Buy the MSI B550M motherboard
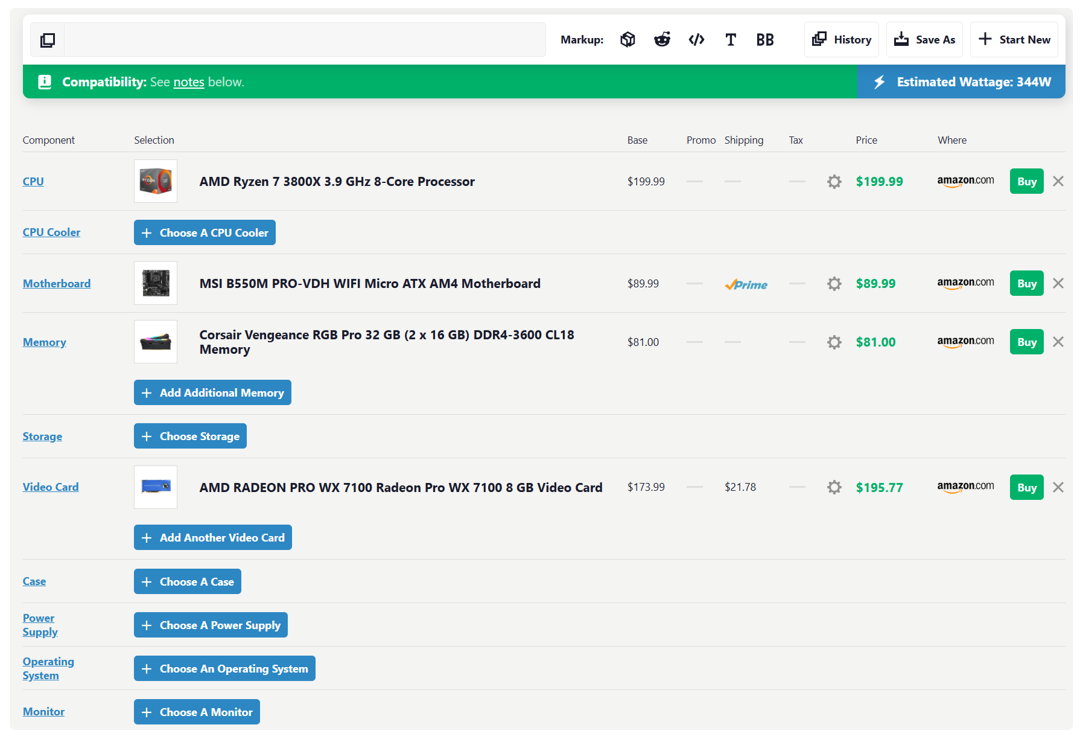This screenshot has height=748, width=1080. 1026,283
